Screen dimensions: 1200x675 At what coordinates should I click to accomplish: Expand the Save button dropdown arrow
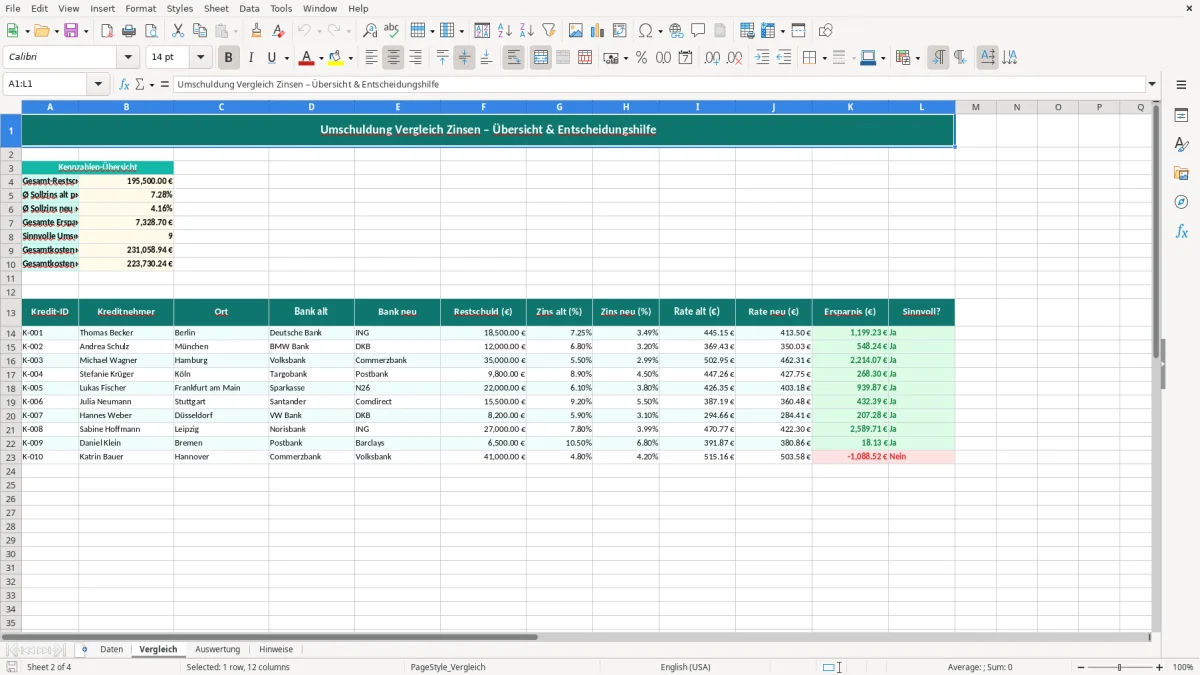[x=85, y=31]
